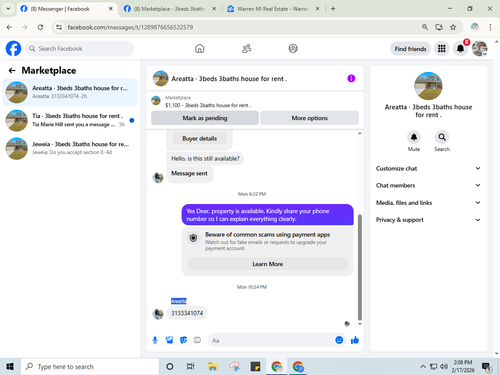Image resolution: width=500 pixels, height=375 pixels.
Task: Send a thumbs-up like
Action: [355, 340]
